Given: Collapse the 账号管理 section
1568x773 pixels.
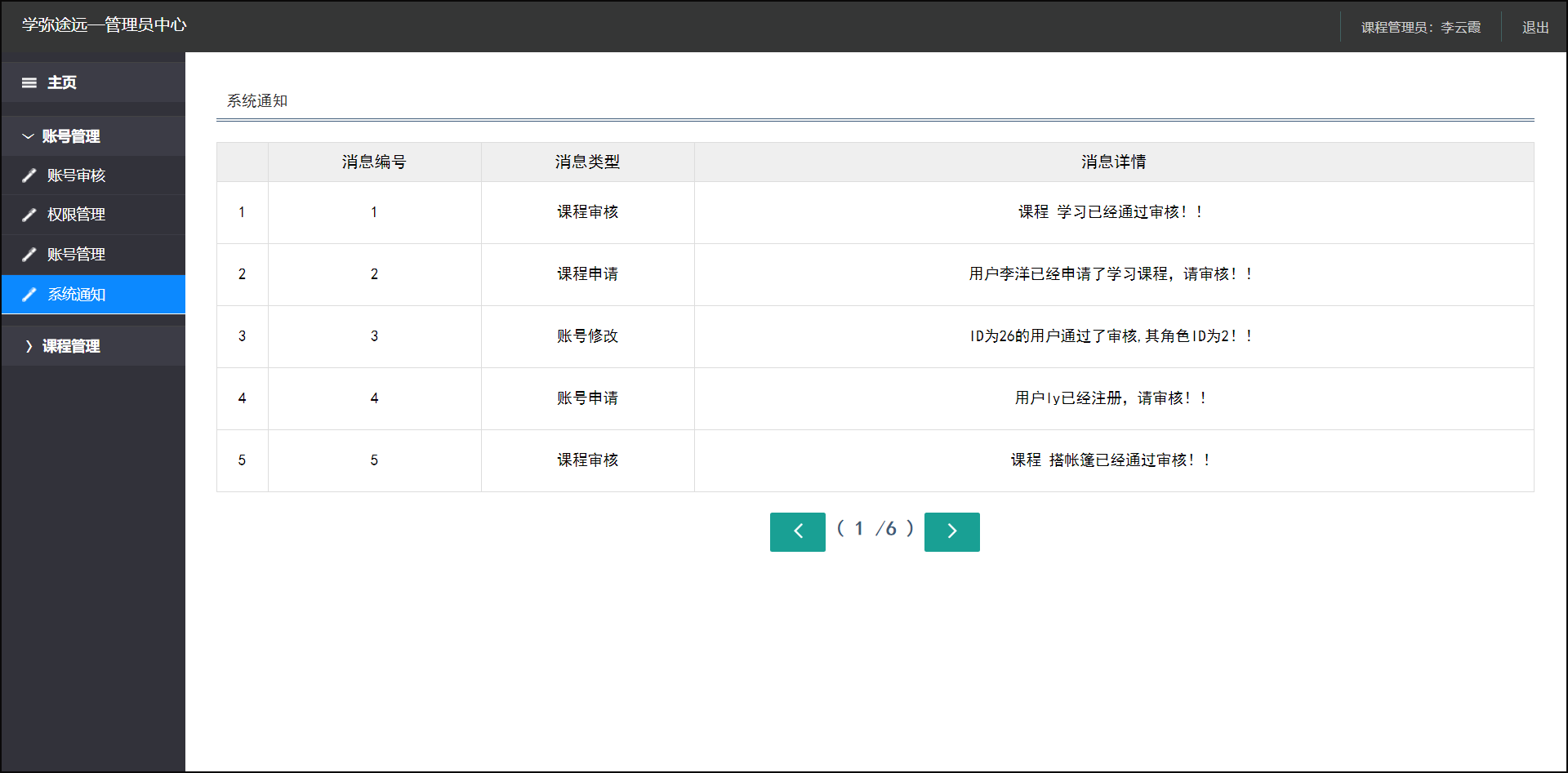Looking at the screenshot, I should (x=29, y=135).
